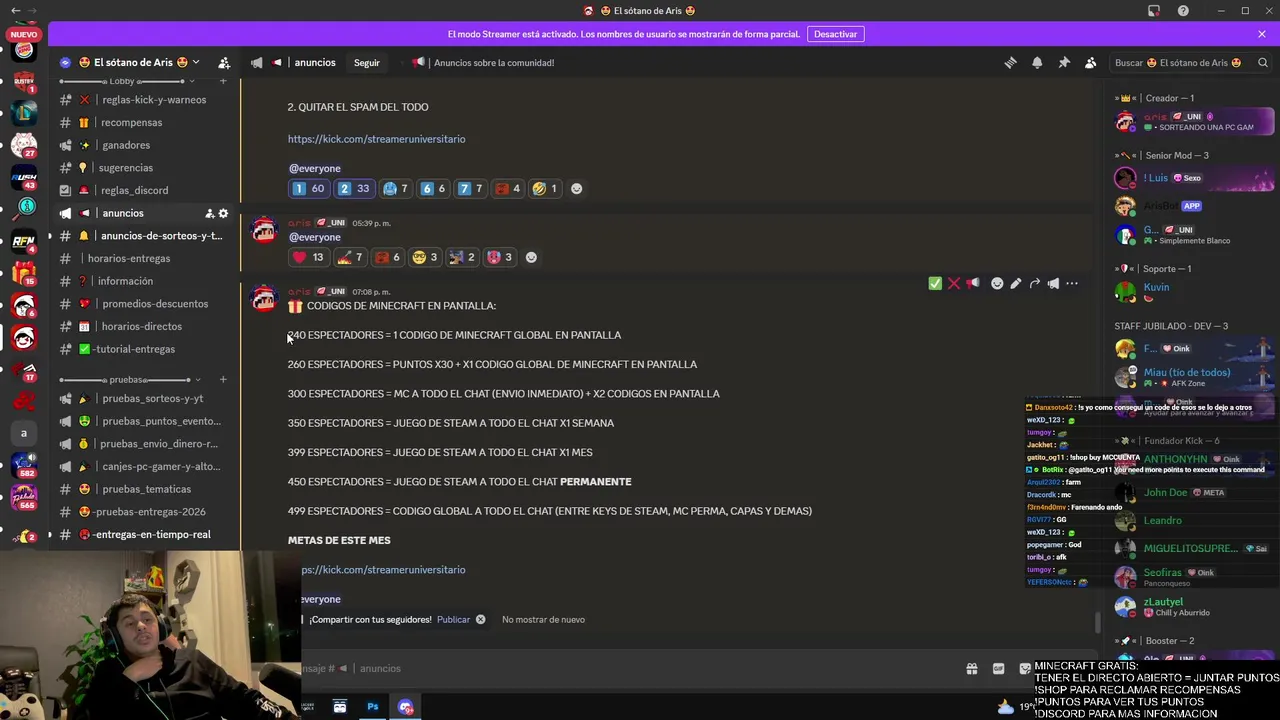
Task: Publish message with megaphone icon in toolbar
Action: click(x=1053, y=283)
